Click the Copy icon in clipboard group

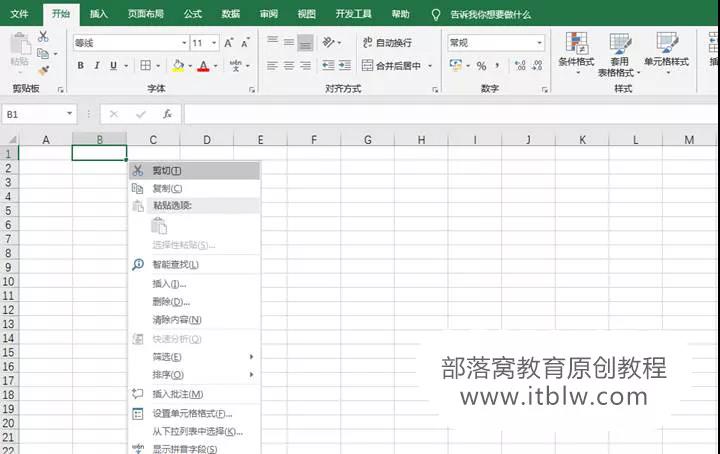43,54
